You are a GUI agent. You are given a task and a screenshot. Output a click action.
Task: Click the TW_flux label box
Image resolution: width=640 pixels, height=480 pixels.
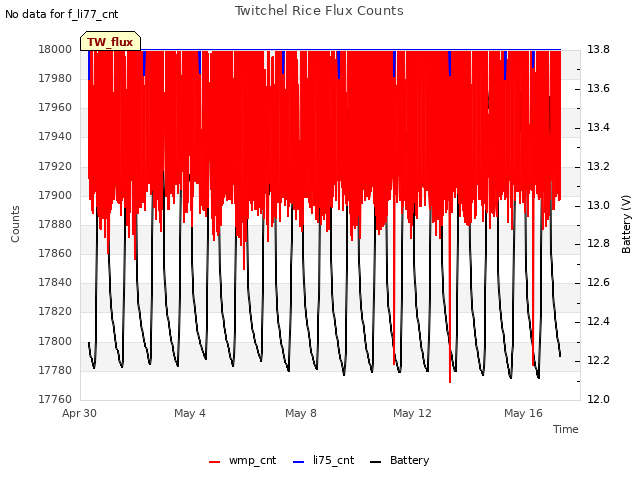110,41
